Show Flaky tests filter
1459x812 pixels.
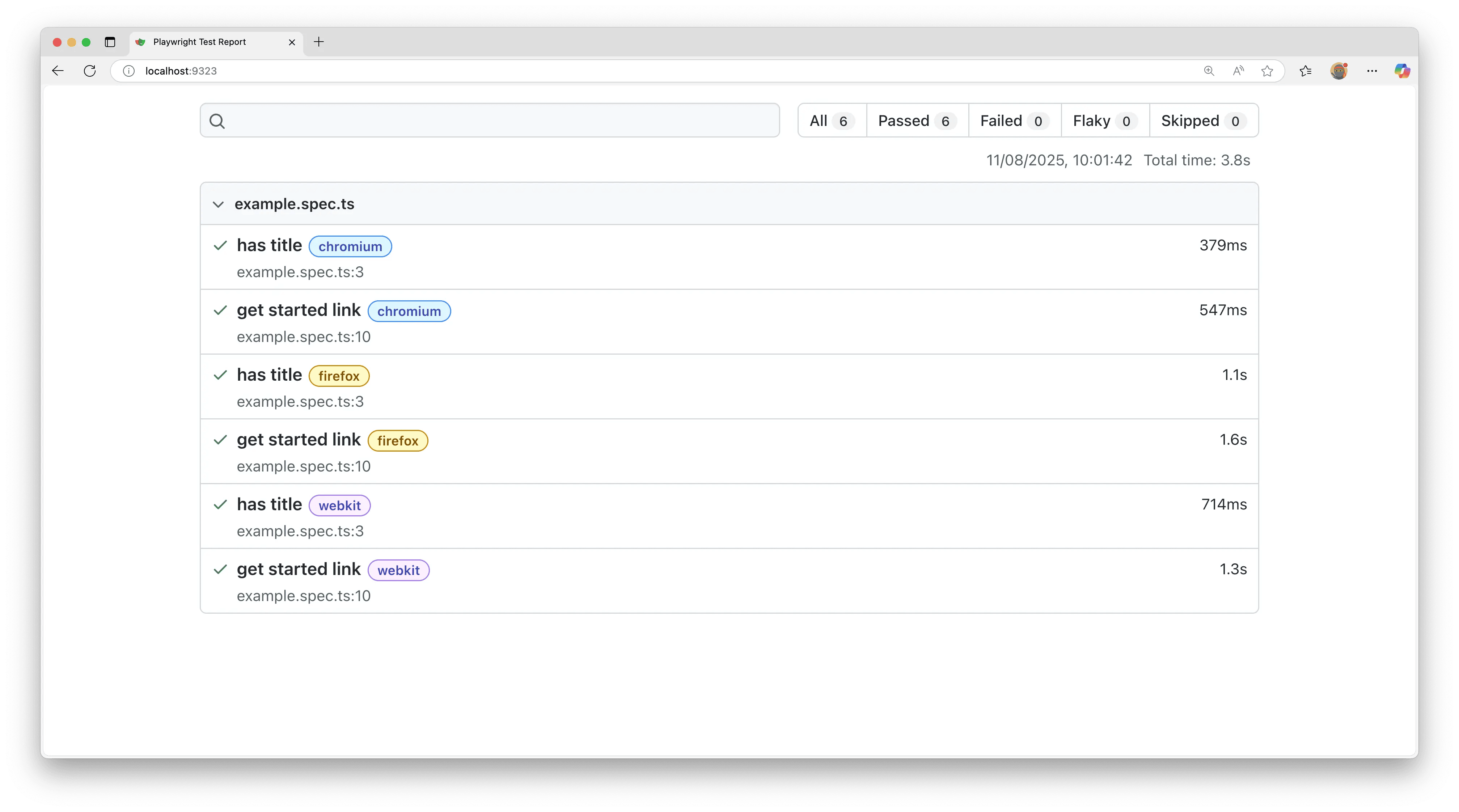[x=1104, y=120]
